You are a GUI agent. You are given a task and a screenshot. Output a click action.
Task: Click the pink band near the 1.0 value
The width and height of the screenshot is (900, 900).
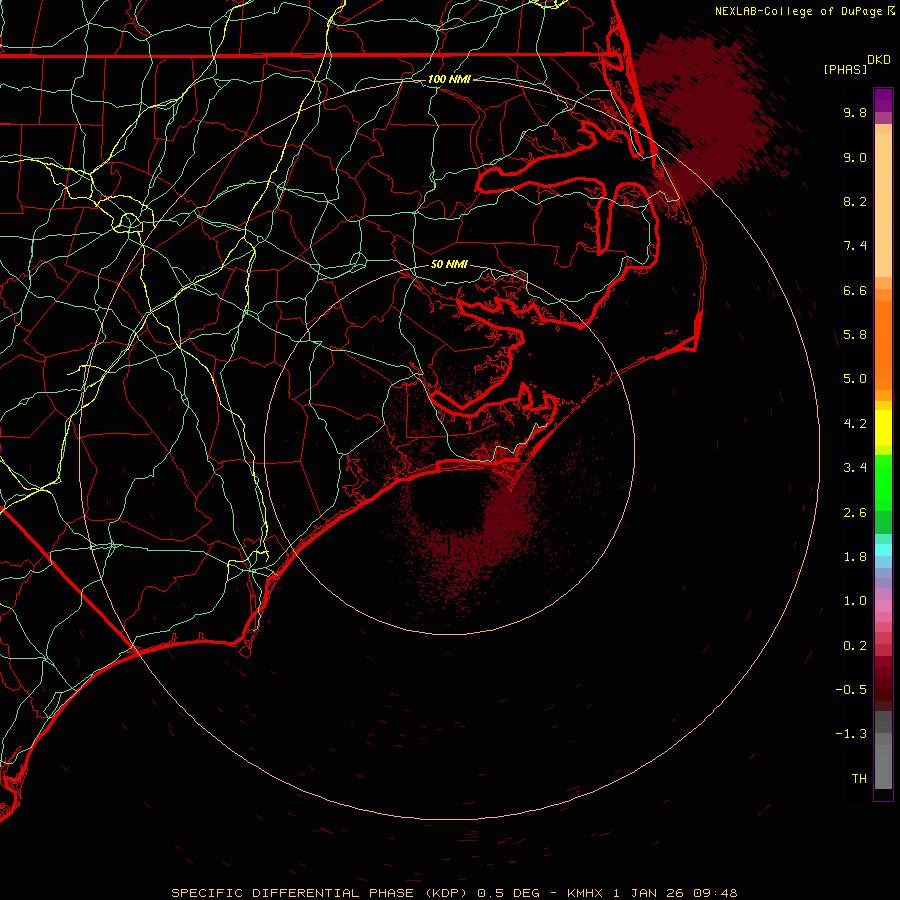[883, 606]
